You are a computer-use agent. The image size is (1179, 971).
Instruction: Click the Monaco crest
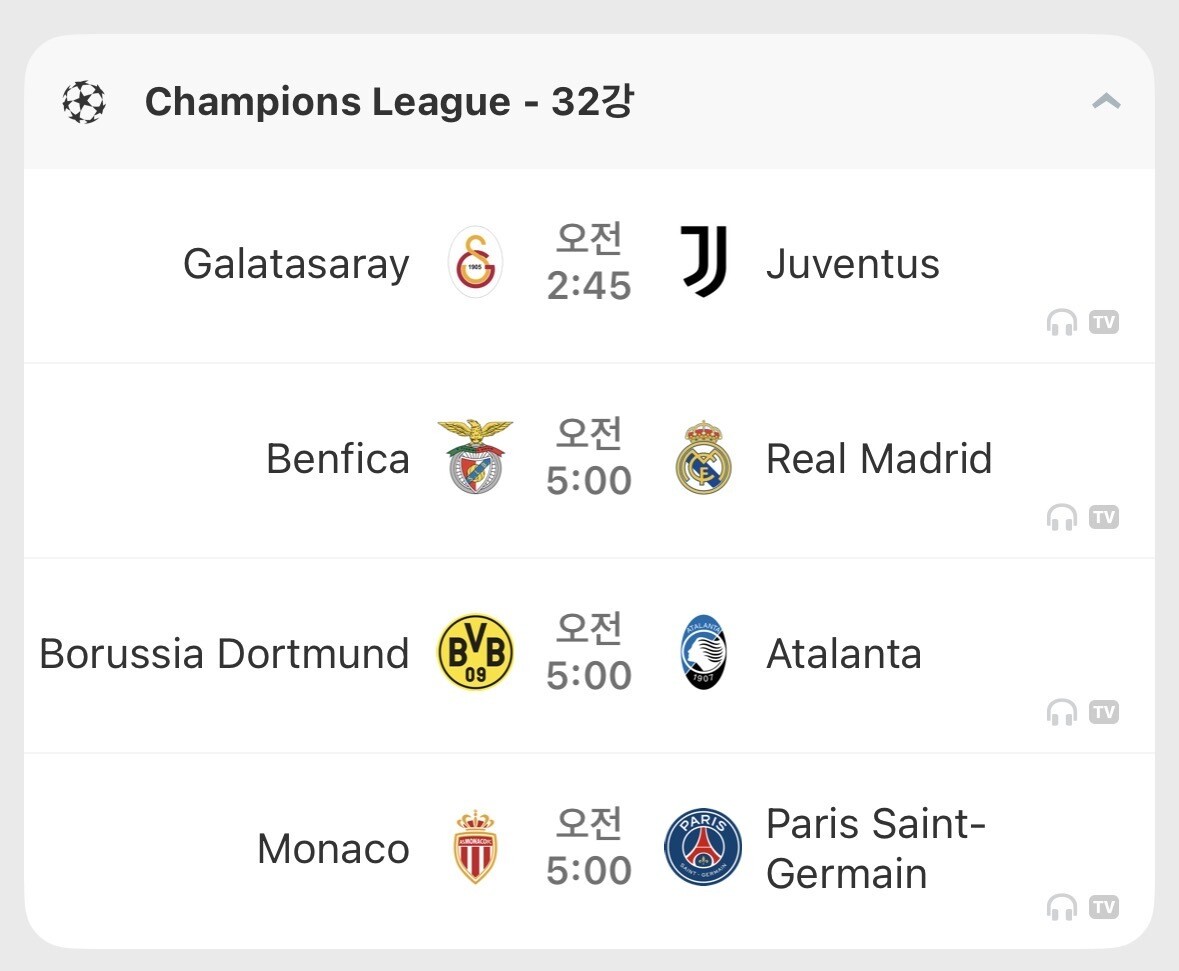[475, 847]
